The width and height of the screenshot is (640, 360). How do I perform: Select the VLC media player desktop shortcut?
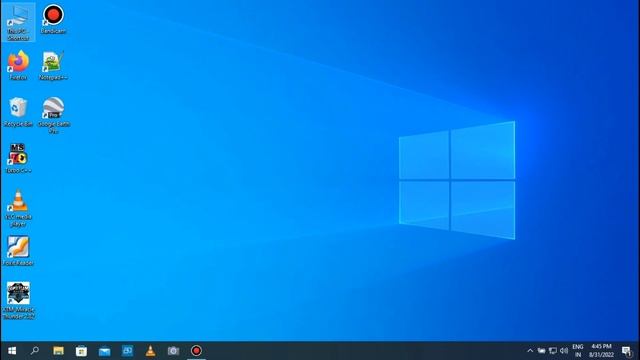coord(18,208)
